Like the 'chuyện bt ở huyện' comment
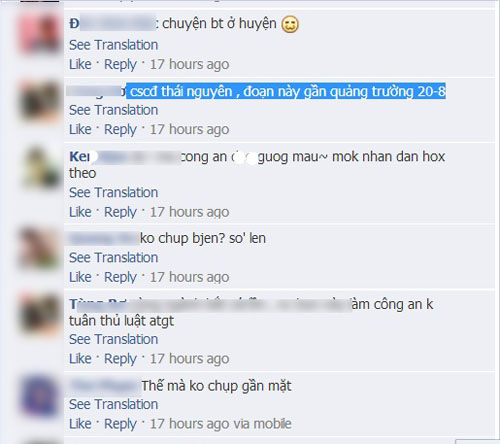Image resolution: width=500 pixels, height=444 pixels. 80,64
